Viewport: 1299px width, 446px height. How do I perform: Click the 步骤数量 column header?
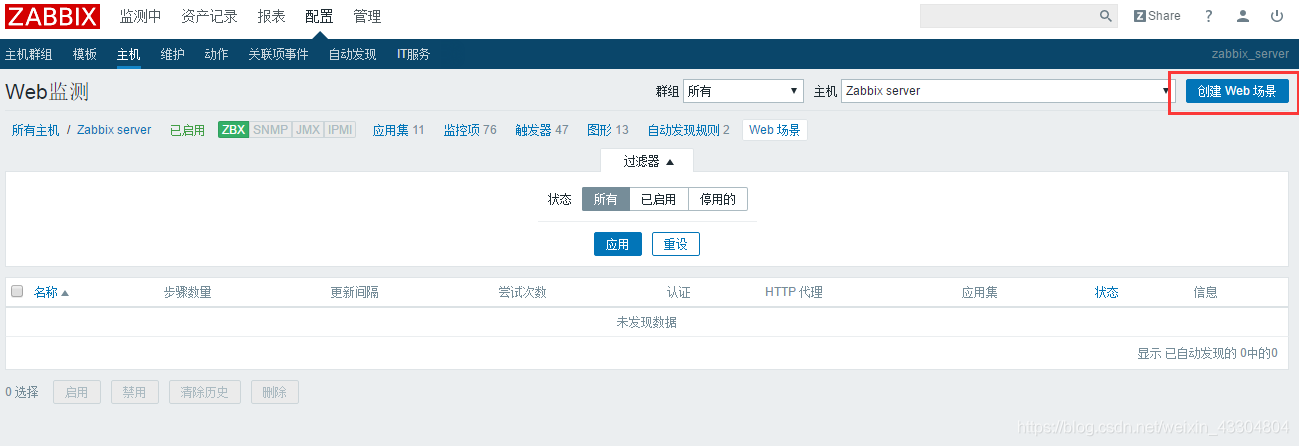[187, 292]
